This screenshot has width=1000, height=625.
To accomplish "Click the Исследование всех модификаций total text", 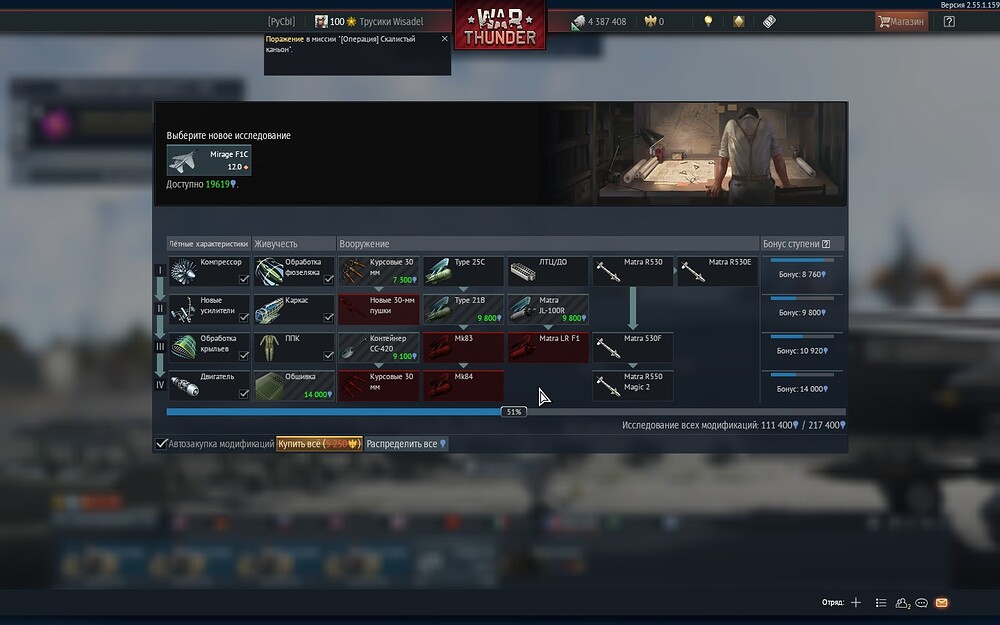I will point(733,425).
